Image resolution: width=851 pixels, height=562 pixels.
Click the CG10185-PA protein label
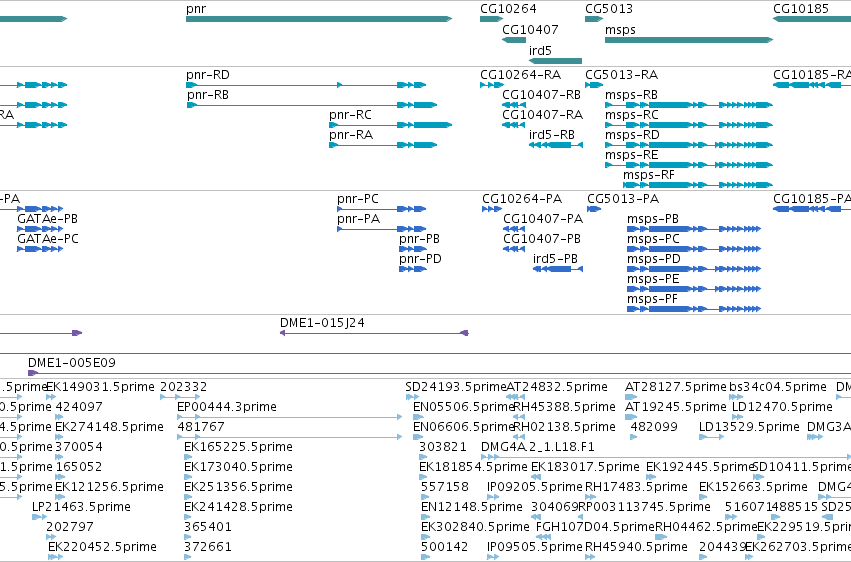point(812,199)
